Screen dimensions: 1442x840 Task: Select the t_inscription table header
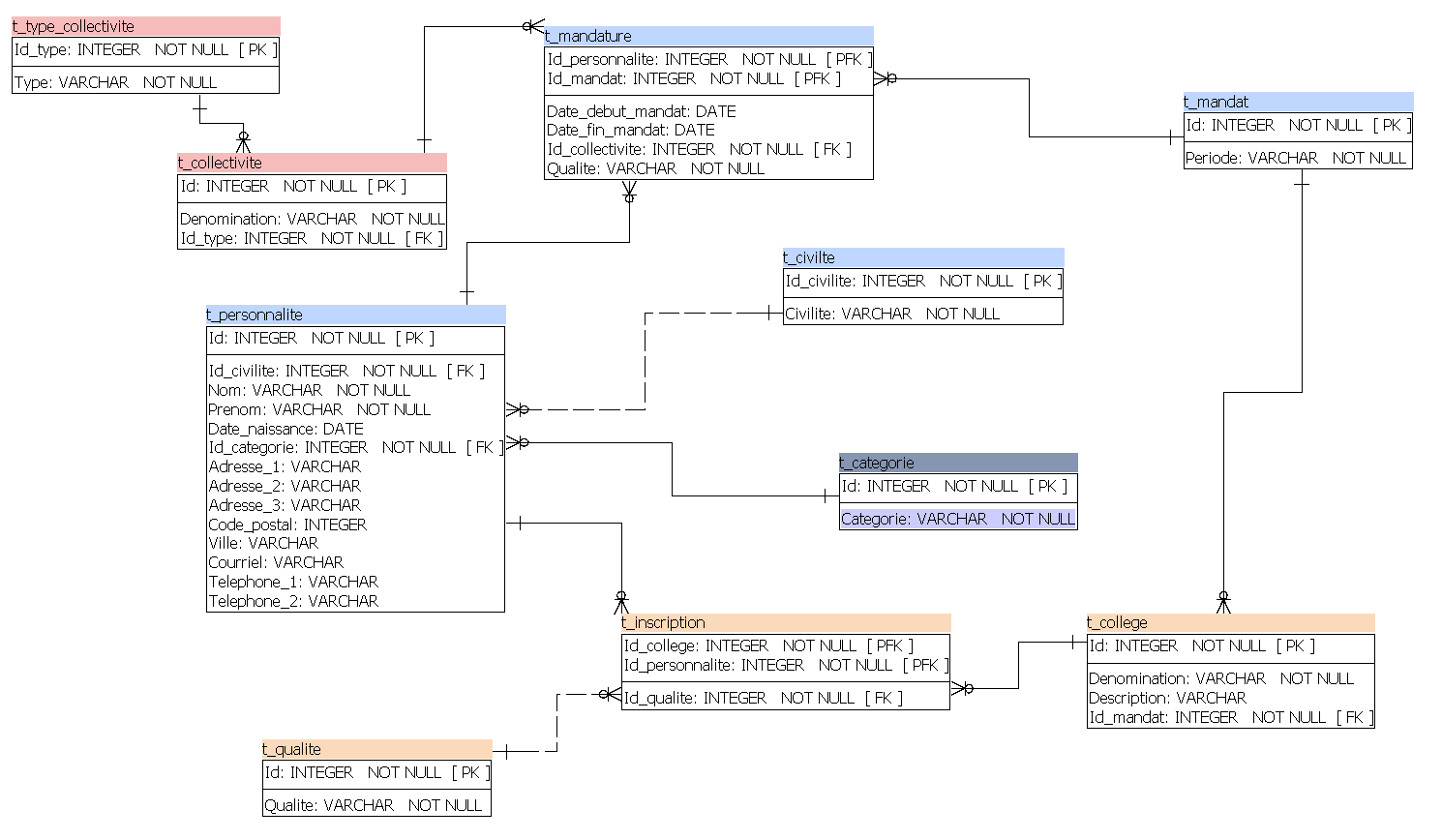786,622
